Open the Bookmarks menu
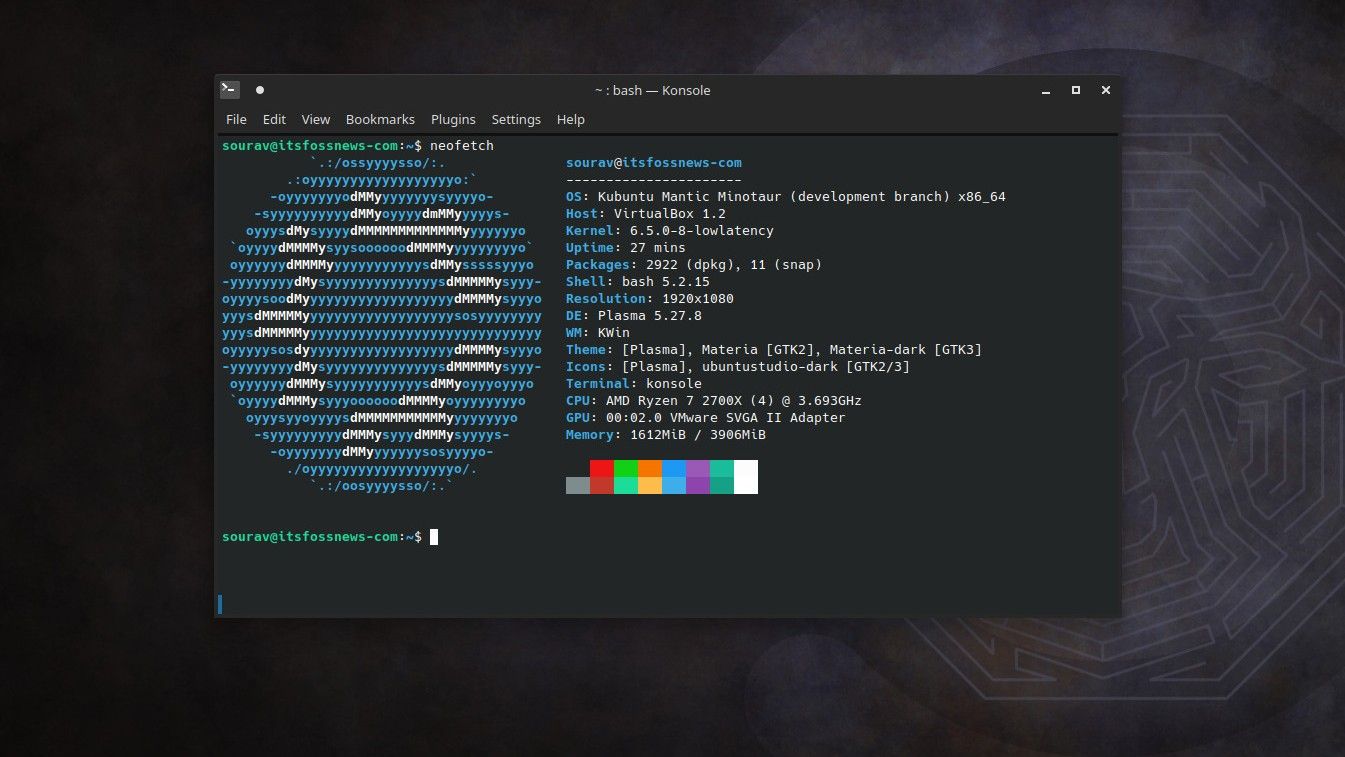The height and width of the screenshot is (757, 1345). 380,119
